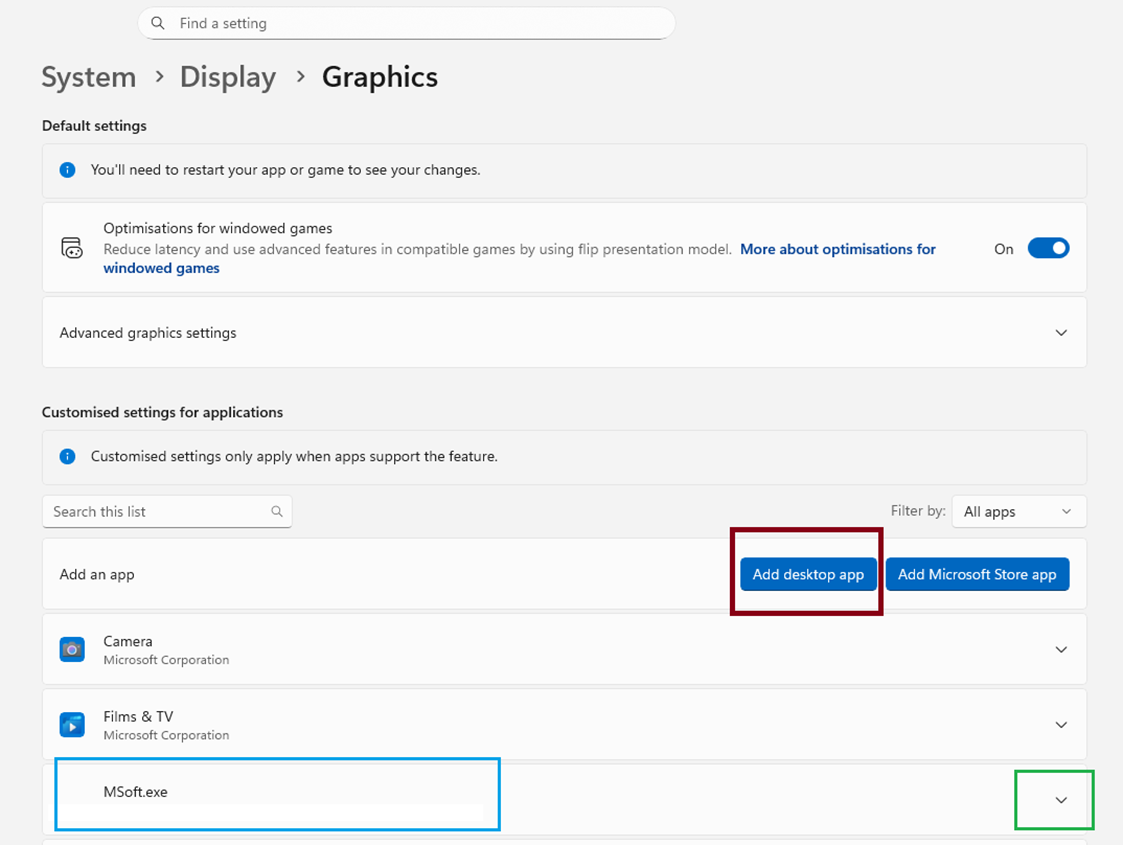
Task: Click the Add Microsoft Store app button
Action: point(977,574)
